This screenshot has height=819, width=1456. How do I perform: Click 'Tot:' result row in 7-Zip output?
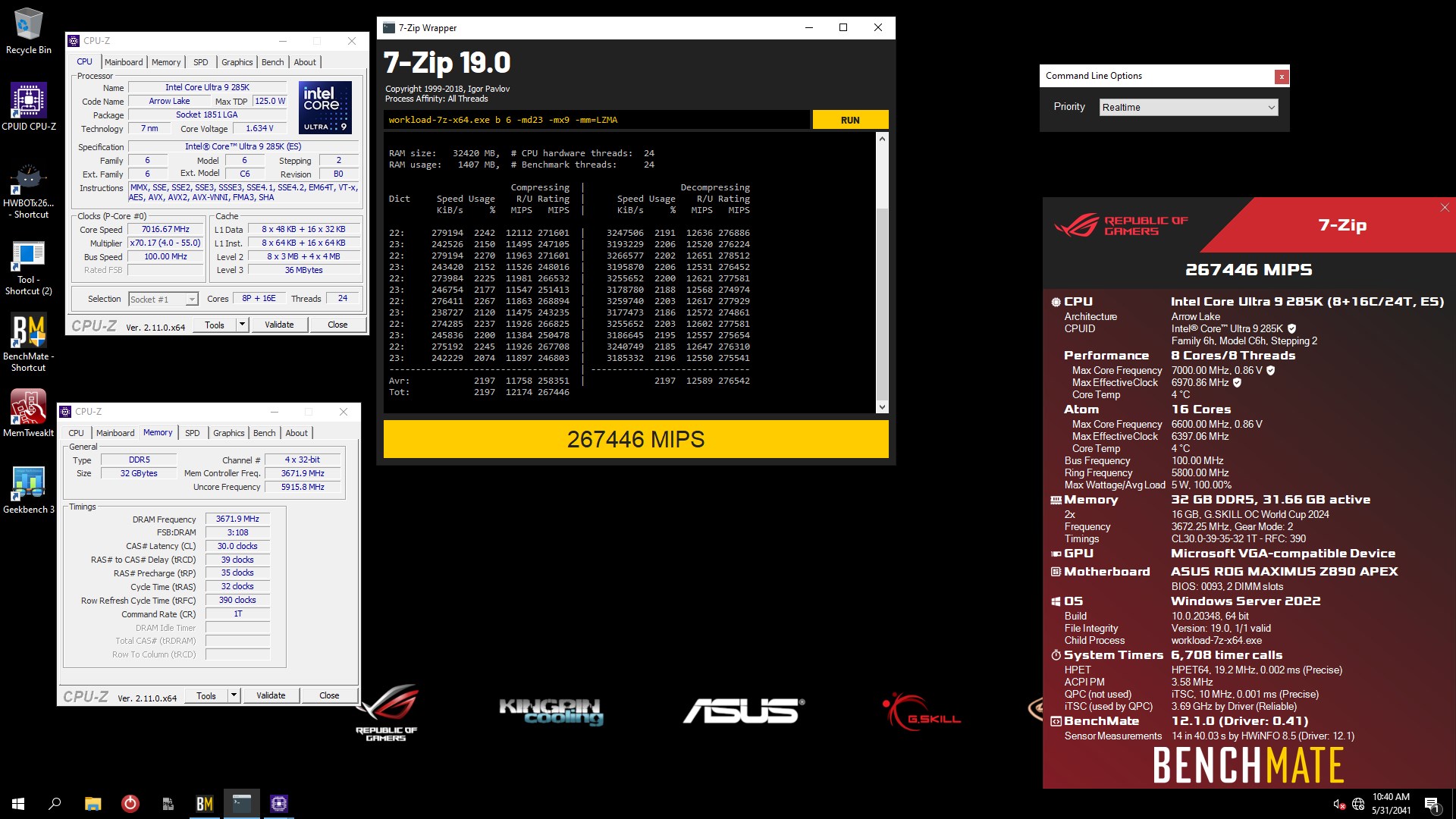479,392
